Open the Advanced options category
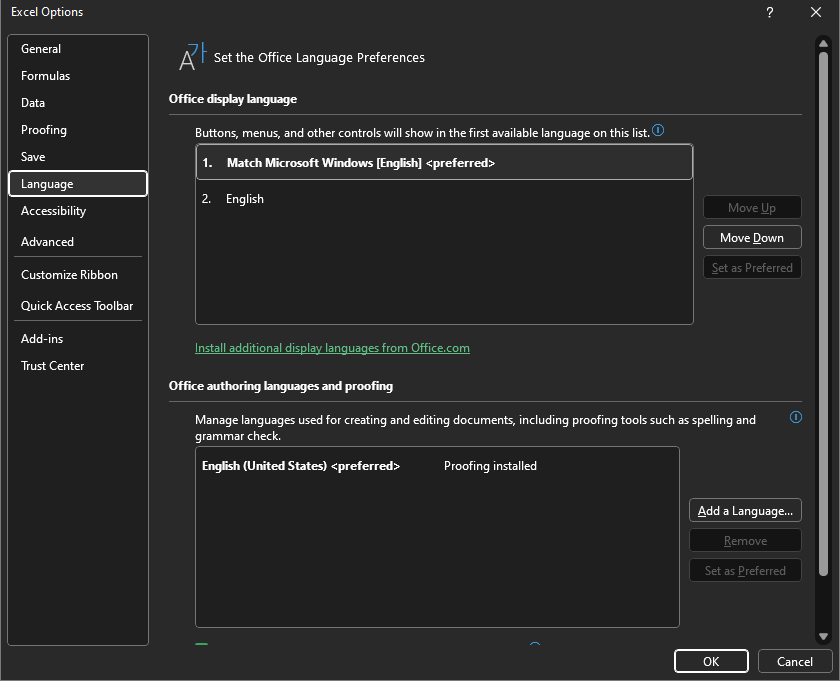840x681 pixels. 78,242
